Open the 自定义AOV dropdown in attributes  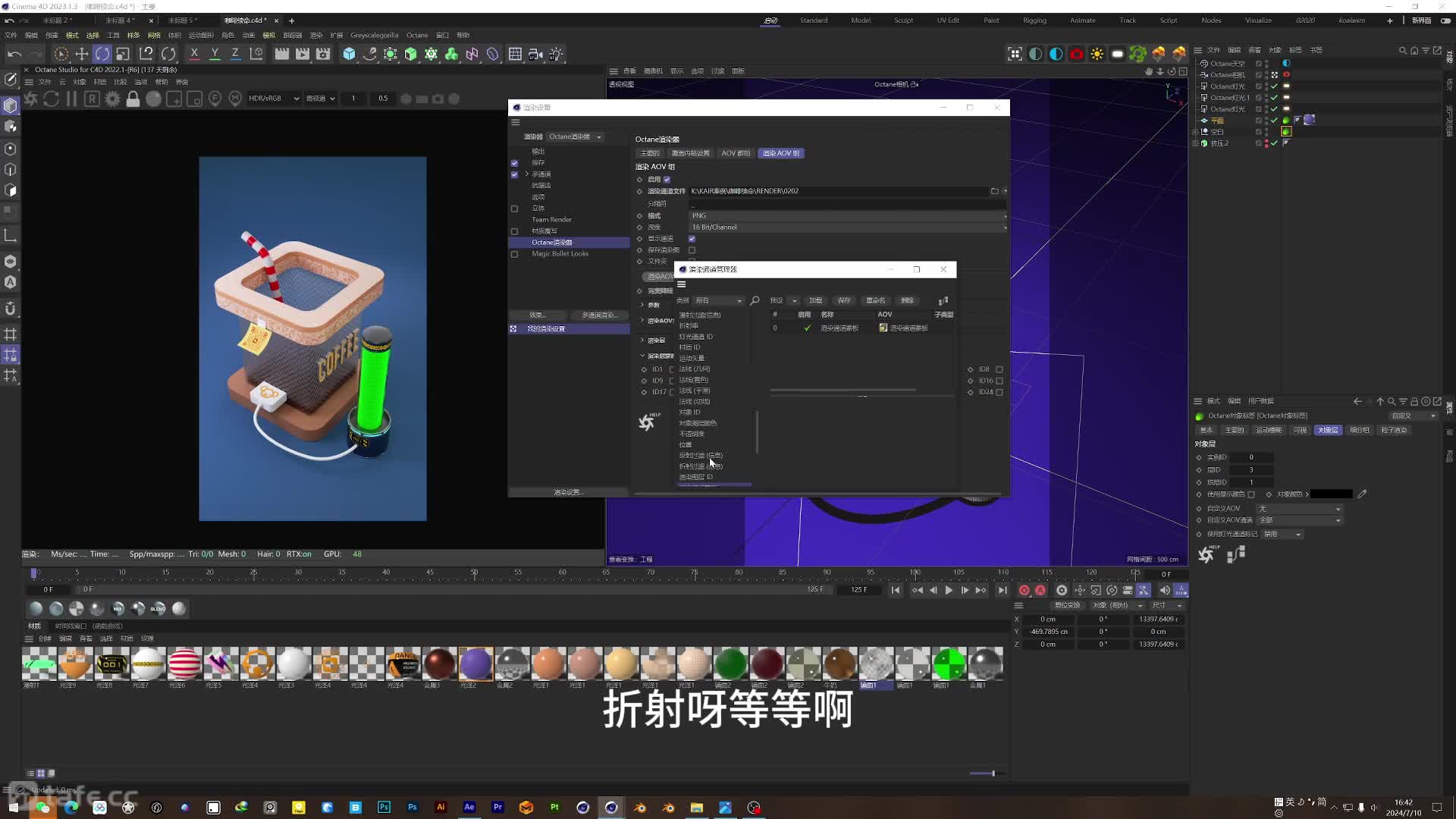tap(1299, 509)
